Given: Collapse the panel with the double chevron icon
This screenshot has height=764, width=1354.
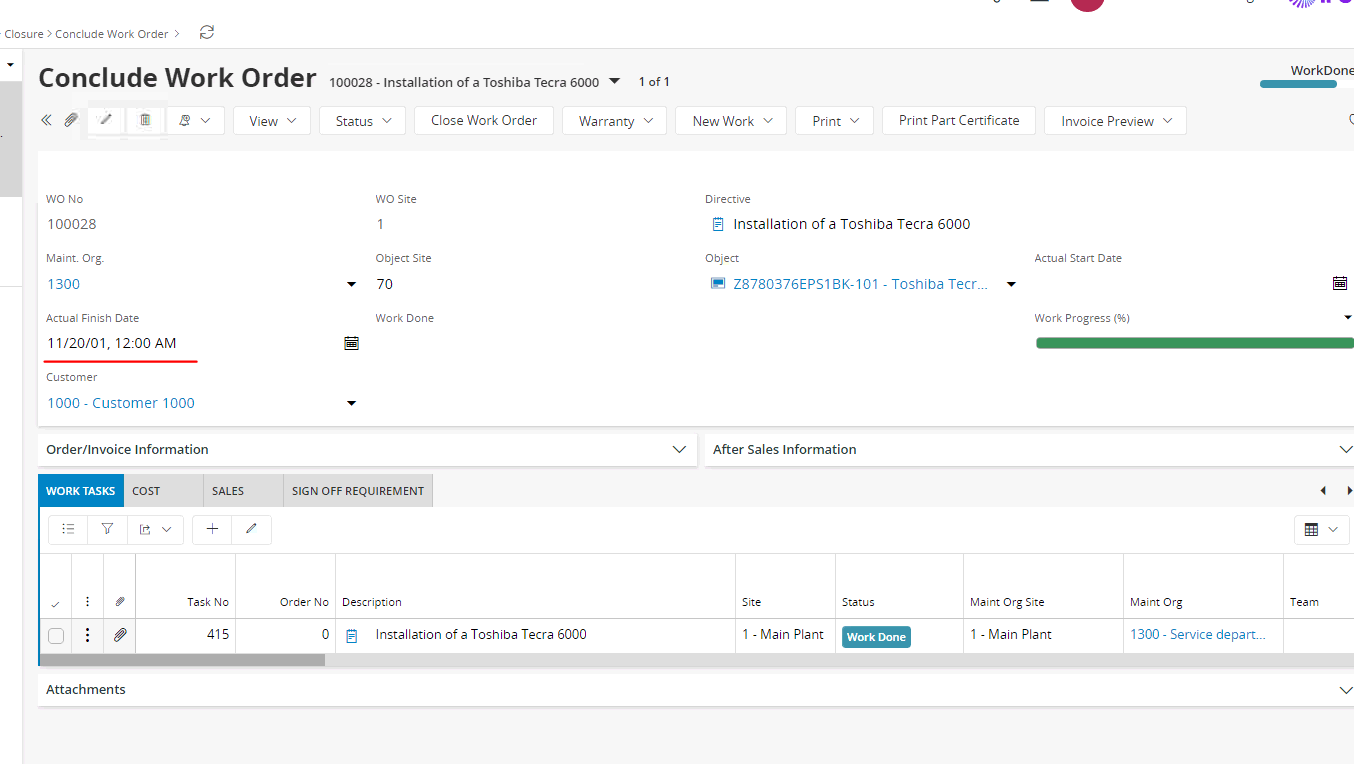Looking at the screenshot, I should pos(46,120).
